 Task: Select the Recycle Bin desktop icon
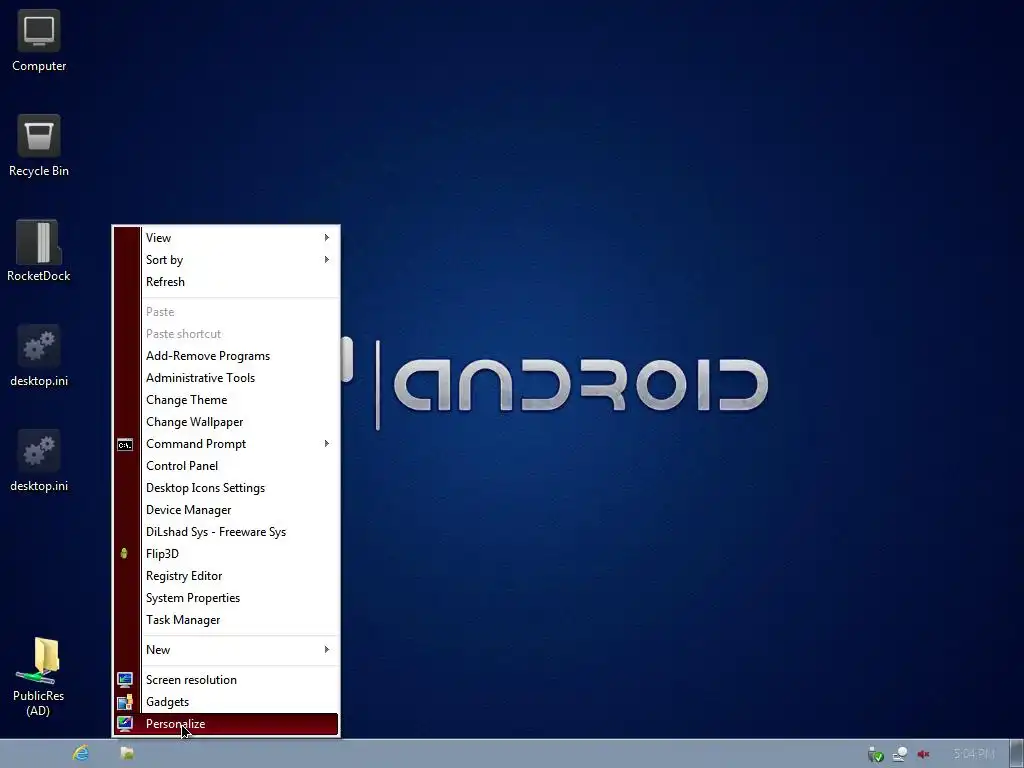coord(39,146)
